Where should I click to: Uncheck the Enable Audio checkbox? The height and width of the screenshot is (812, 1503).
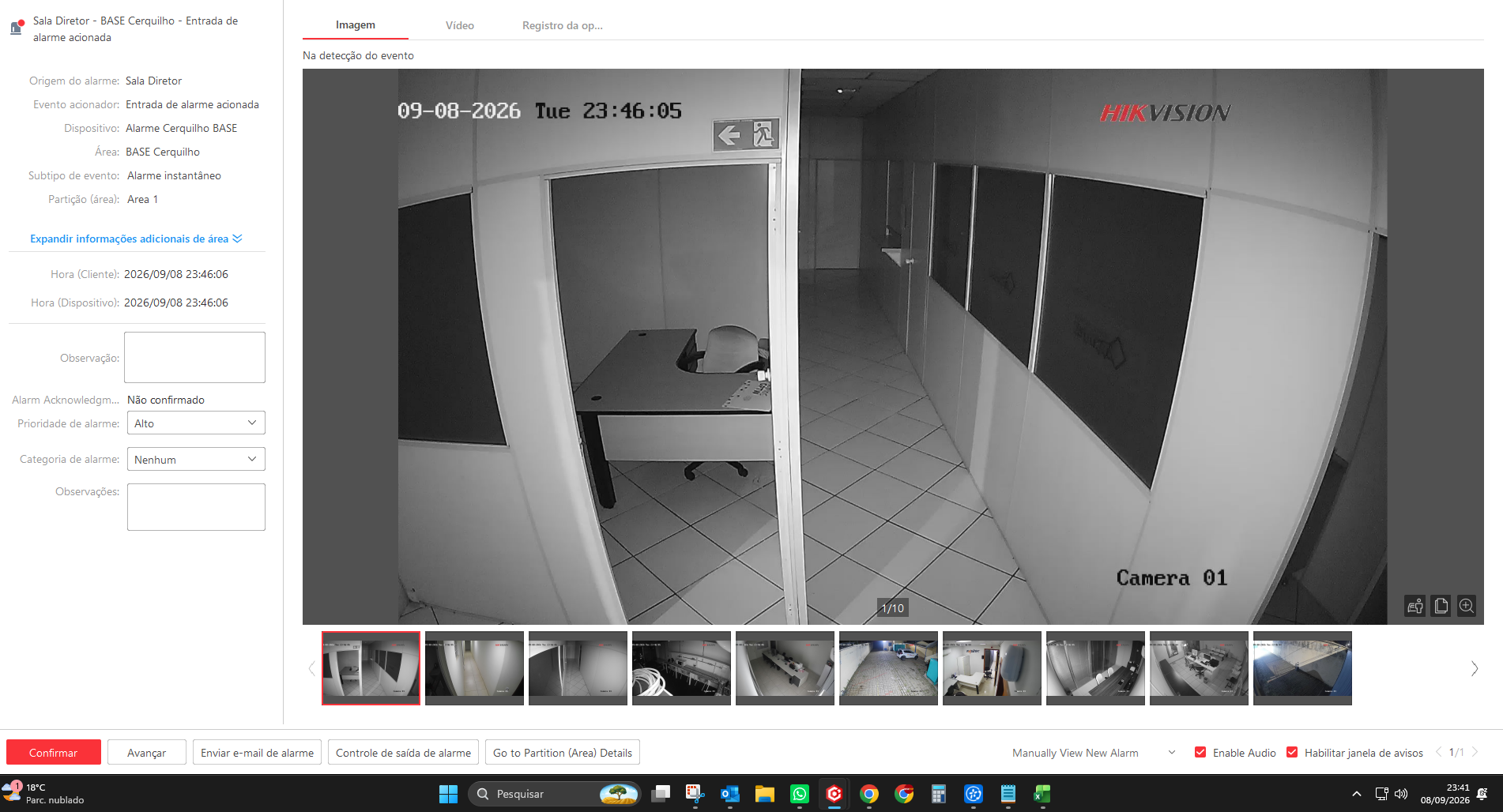coord(1200,753)
